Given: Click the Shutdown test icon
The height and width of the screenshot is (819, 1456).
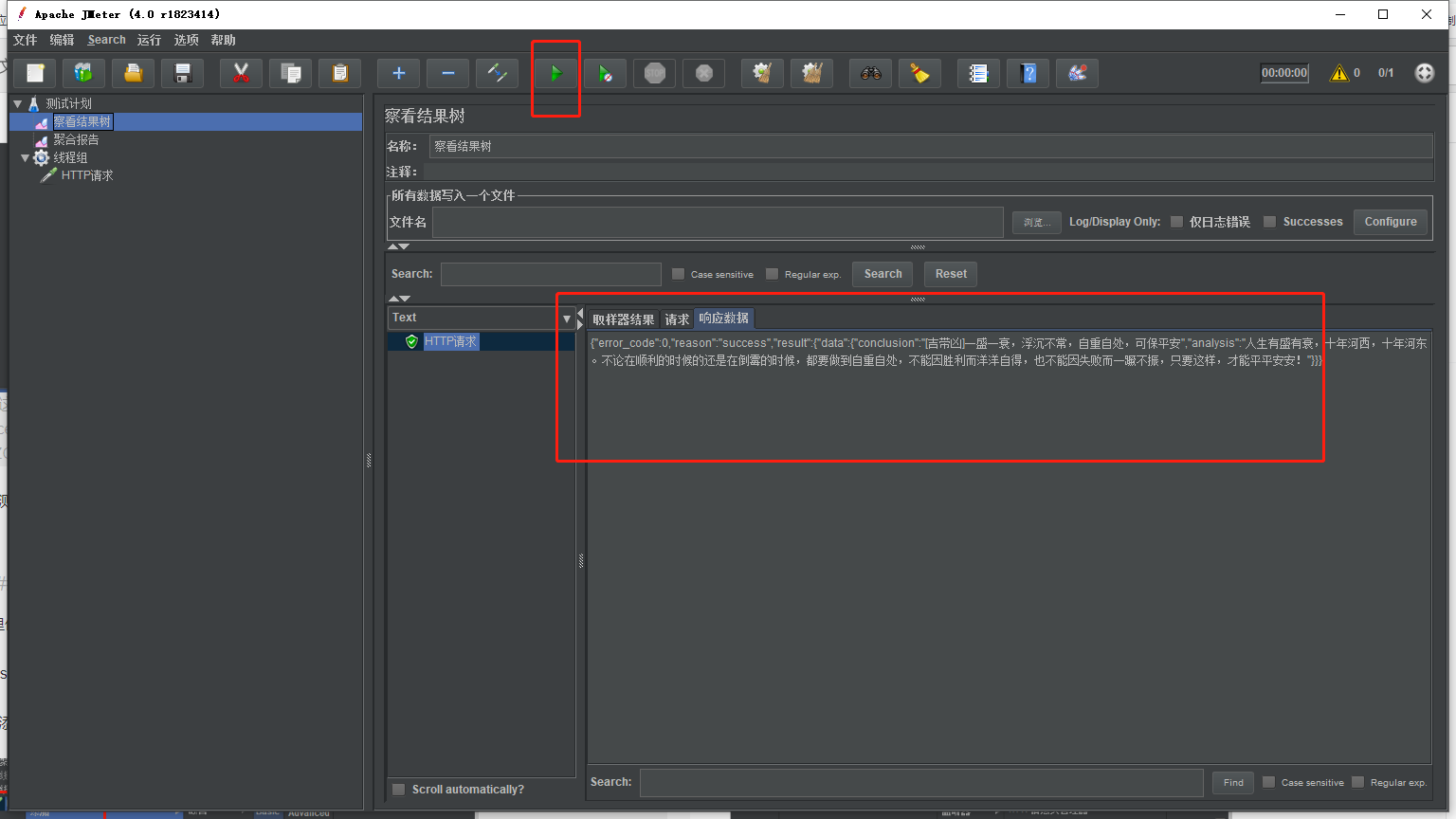Looking at the screenshot, I should (704, 73).
